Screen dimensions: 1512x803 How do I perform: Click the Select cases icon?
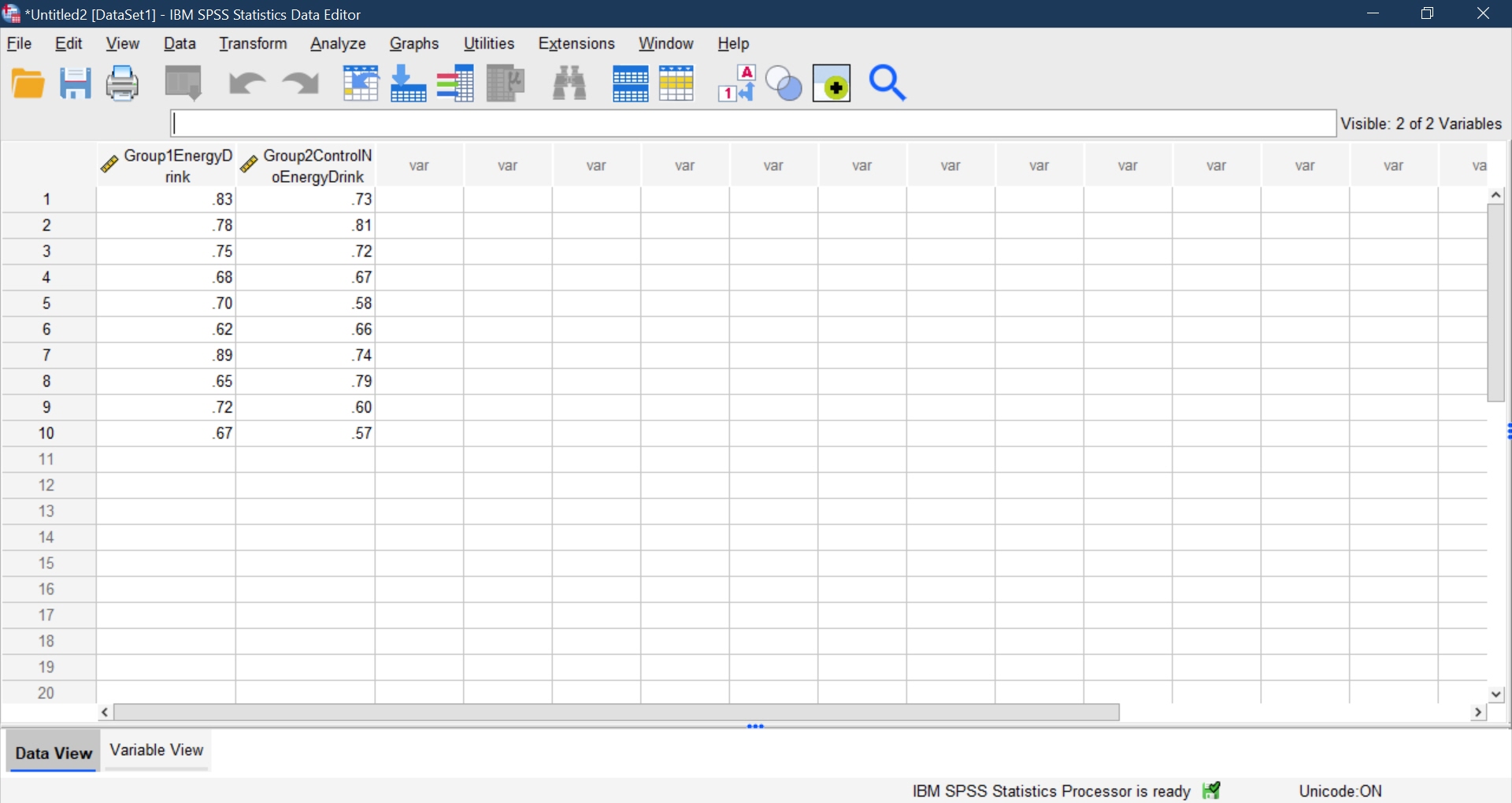pos(677,83)
